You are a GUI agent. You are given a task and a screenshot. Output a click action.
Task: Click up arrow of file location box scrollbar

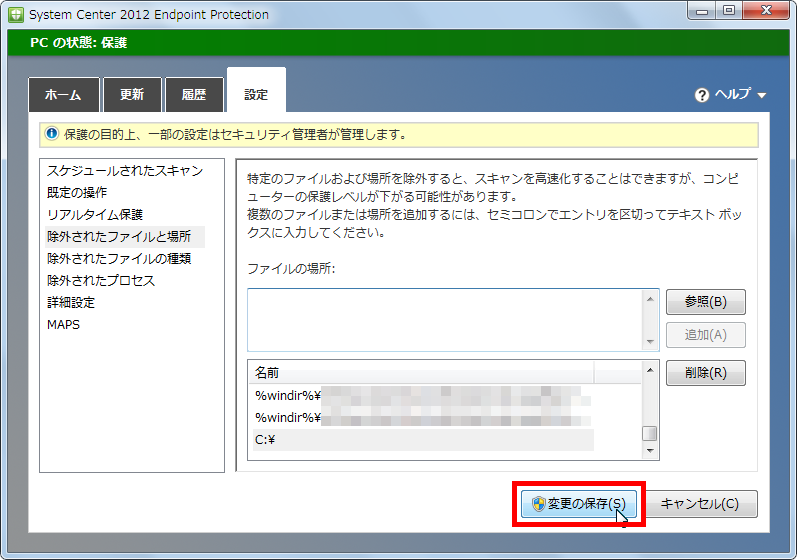[650, 299]
